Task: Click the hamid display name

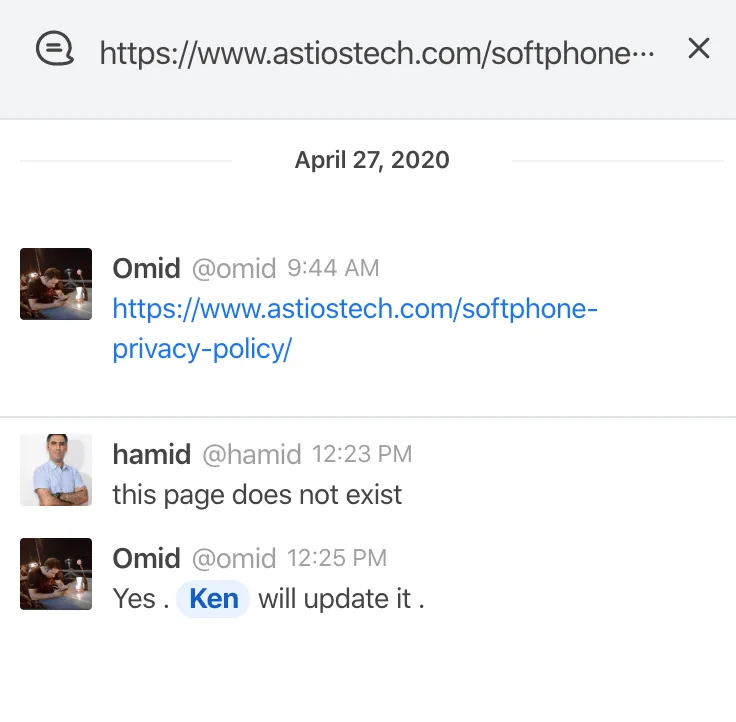Action: tap(151, 454)
